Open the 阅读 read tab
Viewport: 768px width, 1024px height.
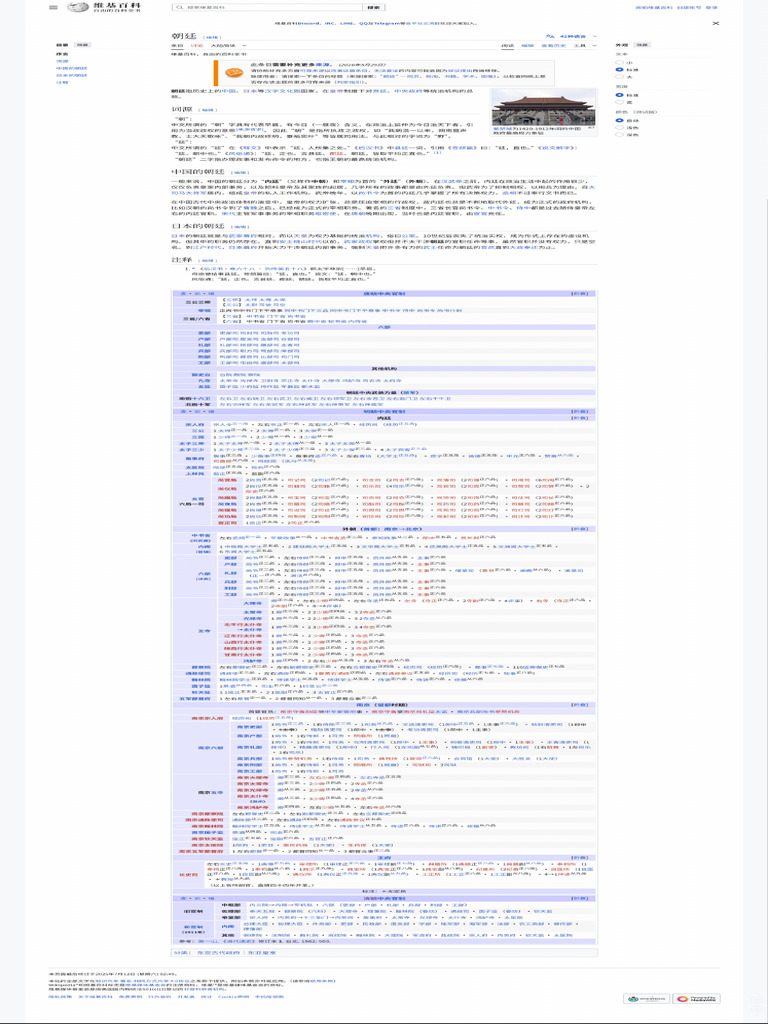(507, 46)
